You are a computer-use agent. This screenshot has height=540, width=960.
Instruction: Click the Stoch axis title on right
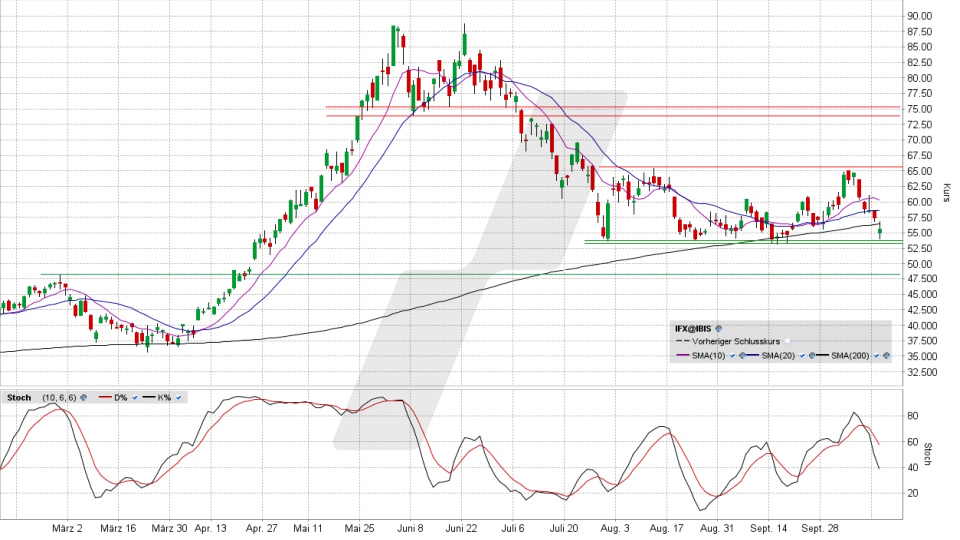tap(927, 454)
